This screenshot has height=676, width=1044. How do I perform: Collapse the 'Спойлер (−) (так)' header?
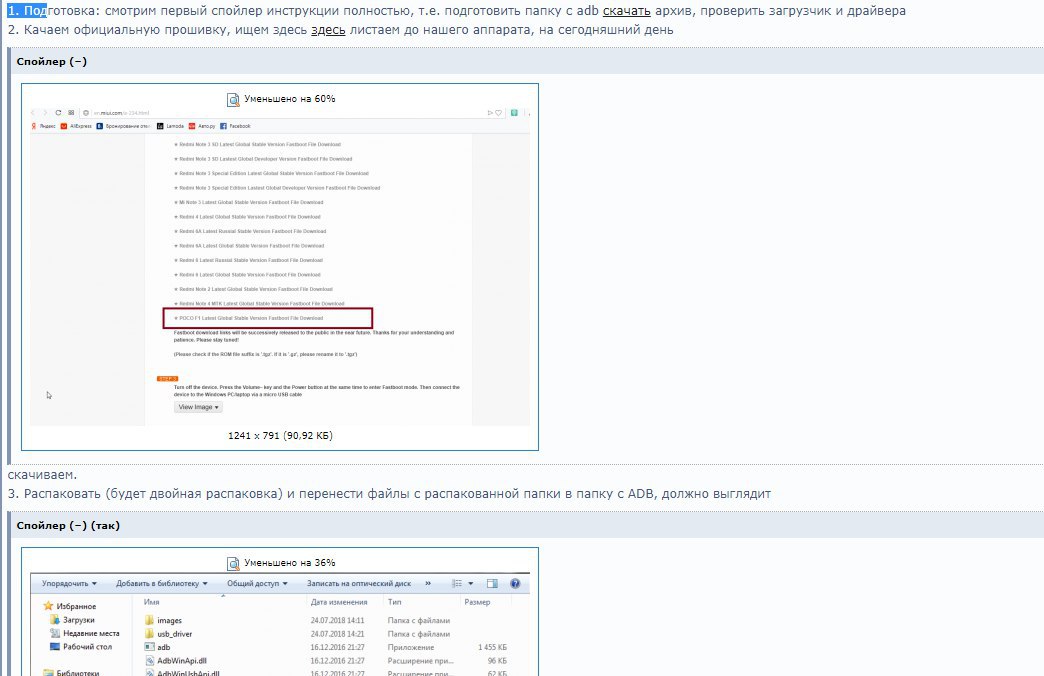68,525
